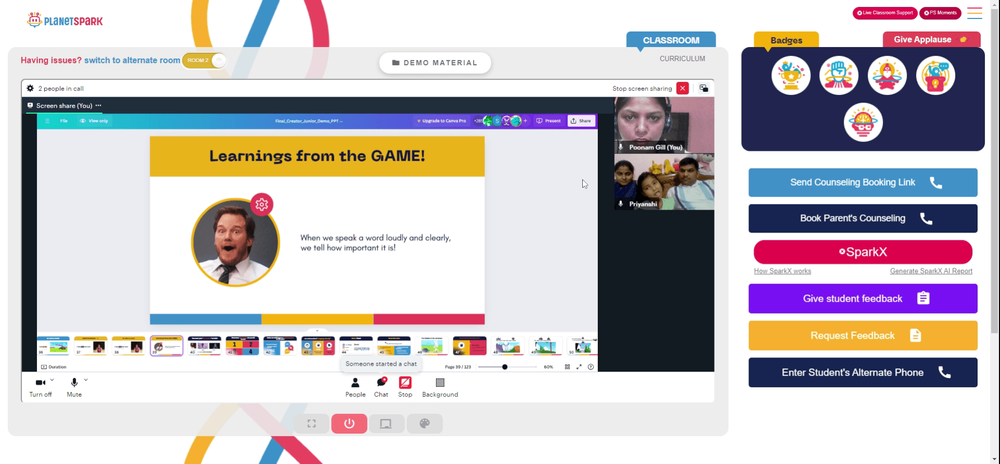Open the pop-out window icon beside stop sharing
The height and width of the screenshot is (464, 1000).
(703, 89)
